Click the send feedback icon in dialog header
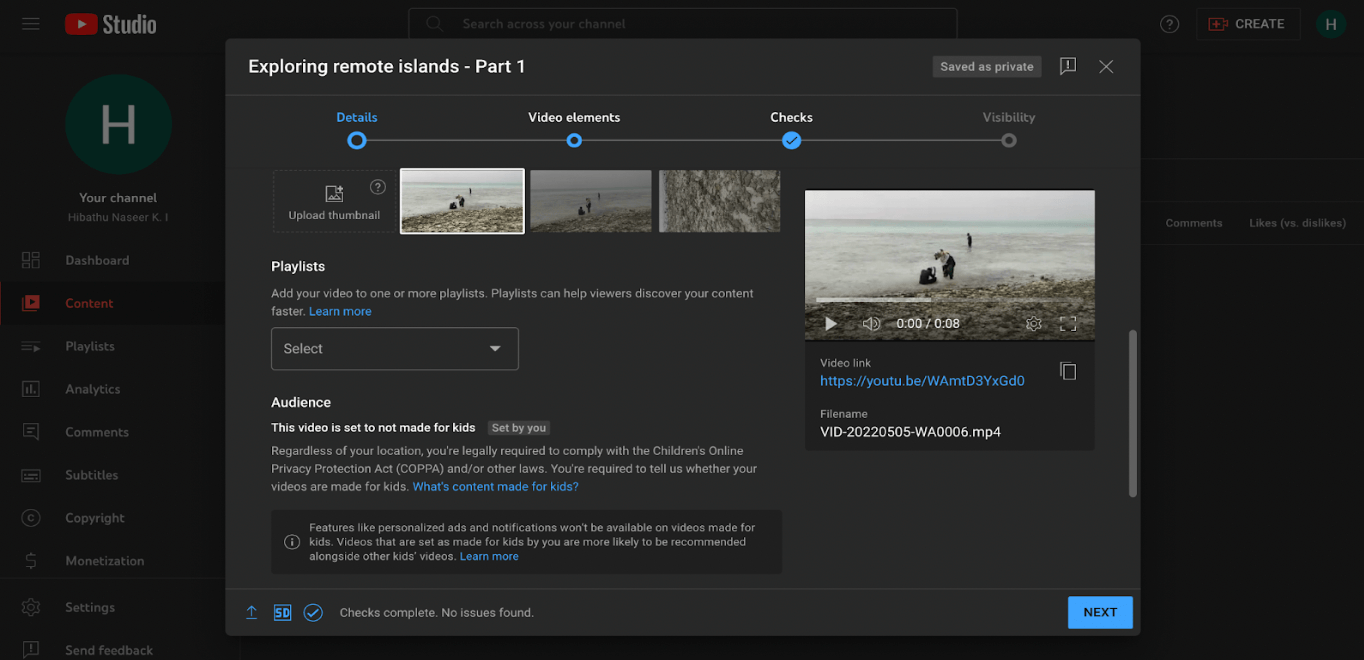The height and width of the screenshot is (660, 1364). (x=1068, y=66)
